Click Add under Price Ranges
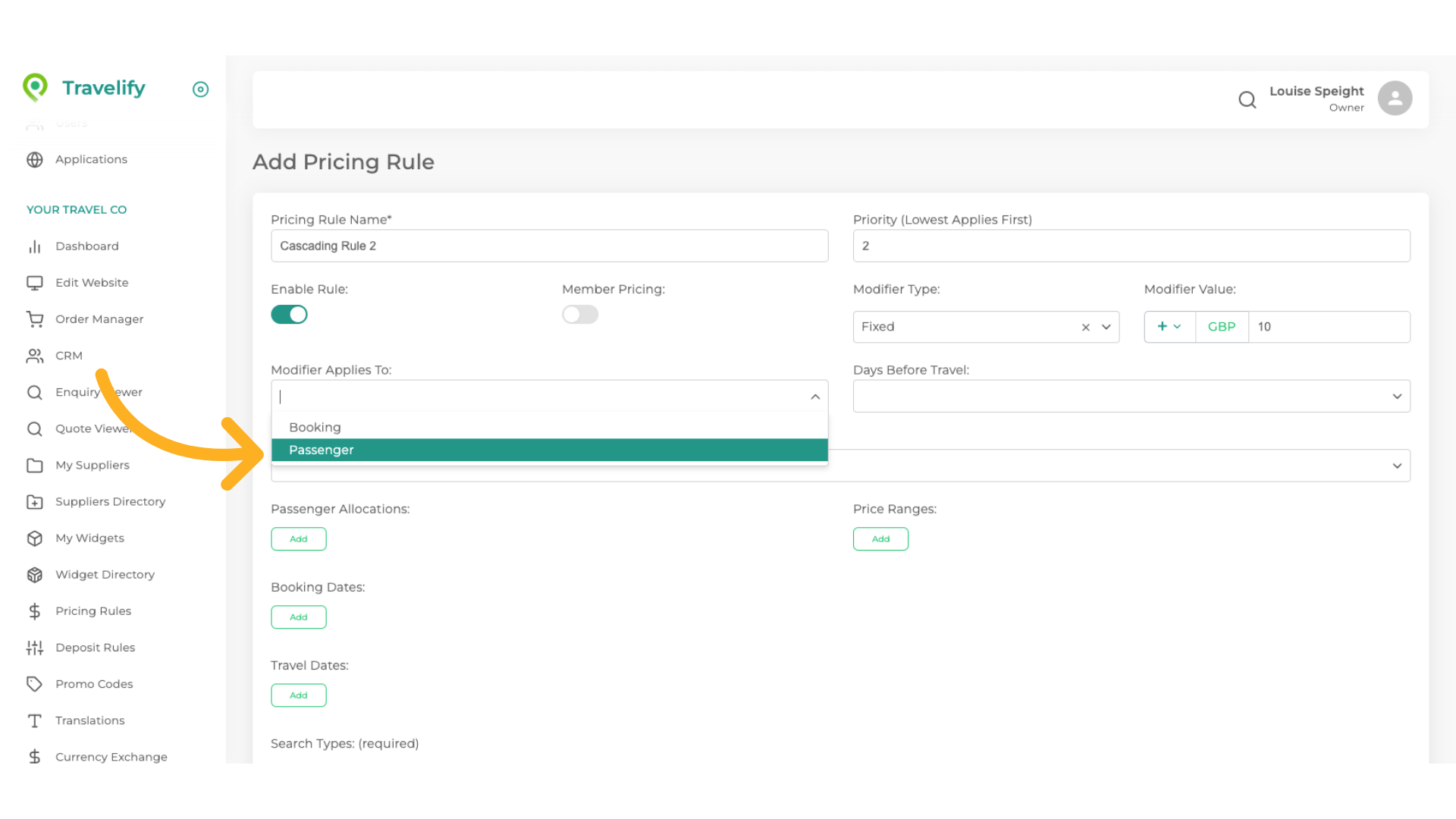 pos(880,539)
